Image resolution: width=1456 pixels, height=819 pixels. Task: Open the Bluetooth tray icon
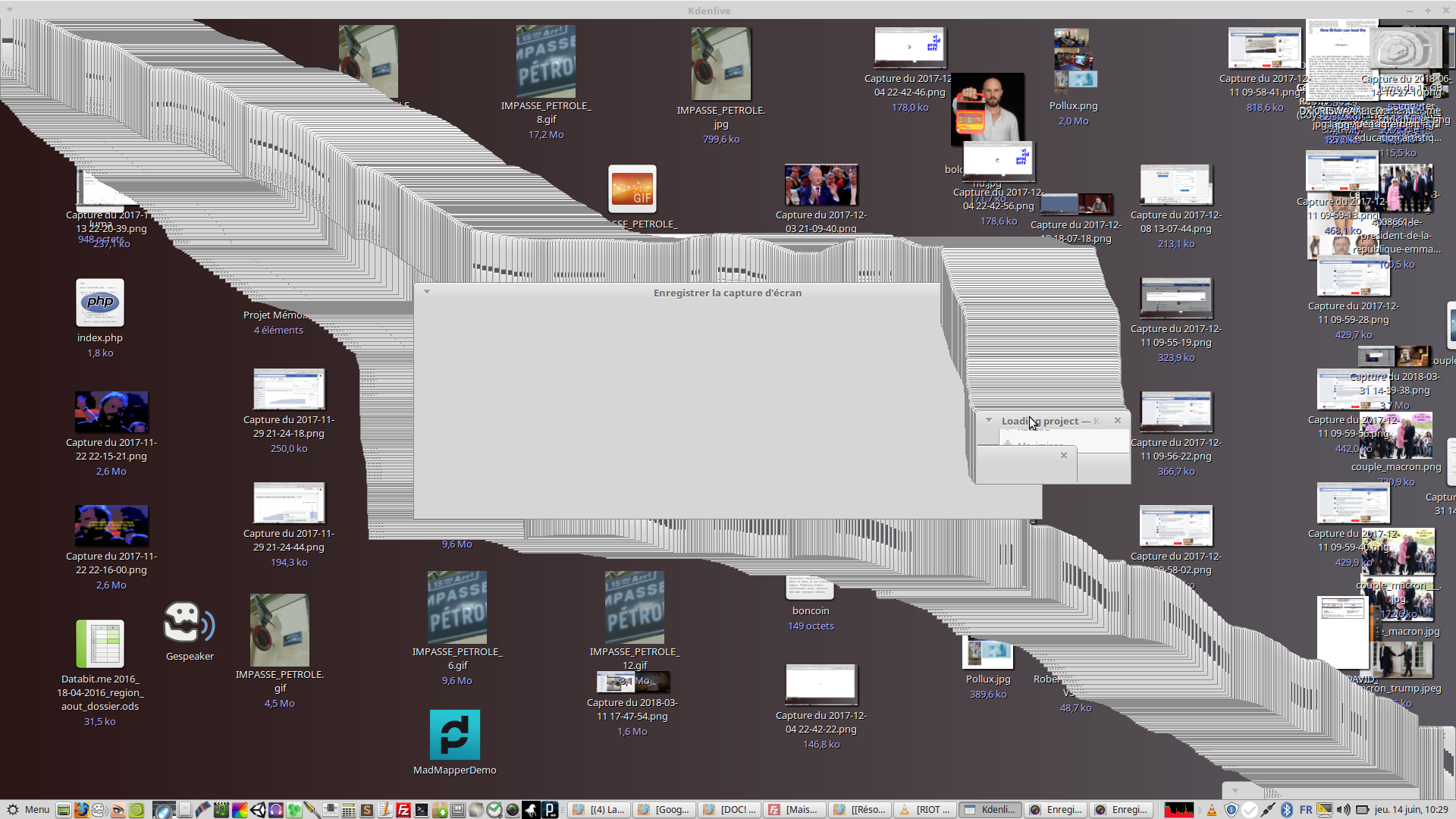pos(1287,810)
